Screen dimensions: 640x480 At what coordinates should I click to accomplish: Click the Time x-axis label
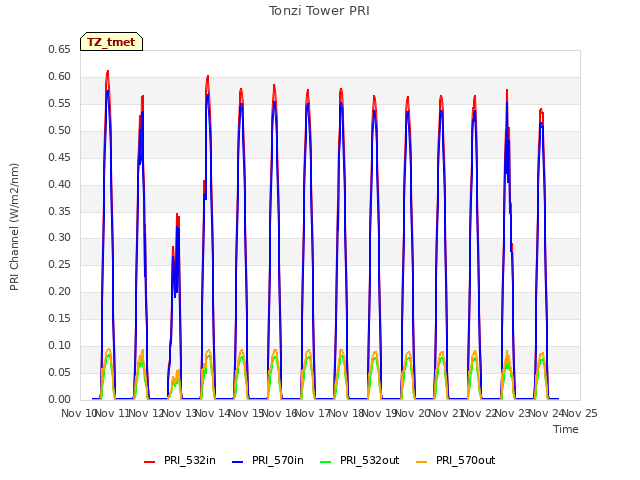coord(566,429)
